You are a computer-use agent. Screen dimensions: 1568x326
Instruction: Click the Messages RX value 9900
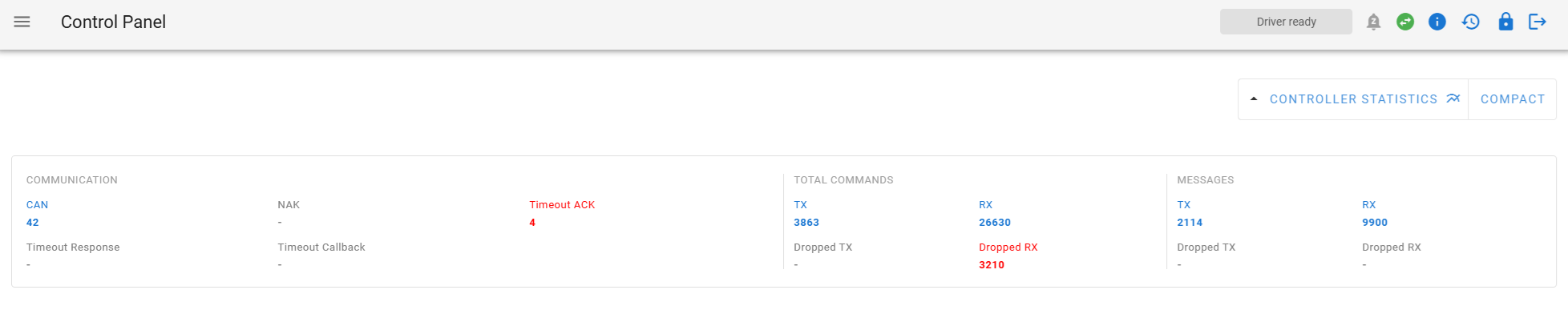tap(1375, 223)
